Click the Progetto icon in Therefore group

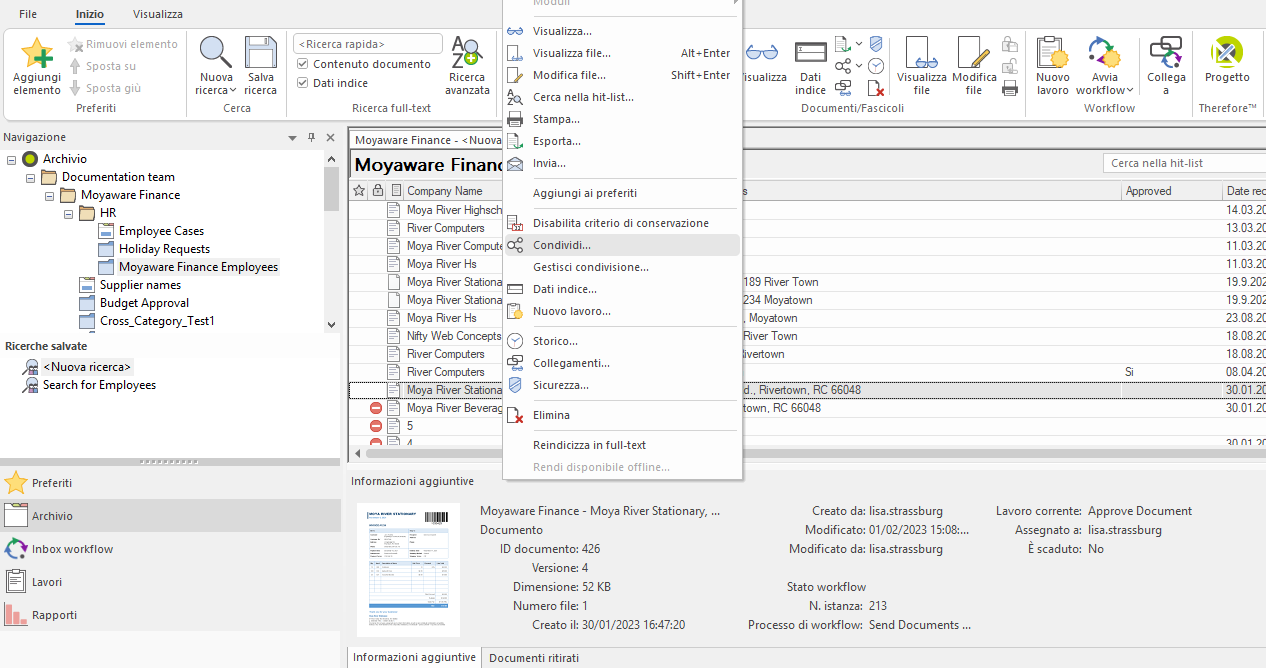point(1226,53)
